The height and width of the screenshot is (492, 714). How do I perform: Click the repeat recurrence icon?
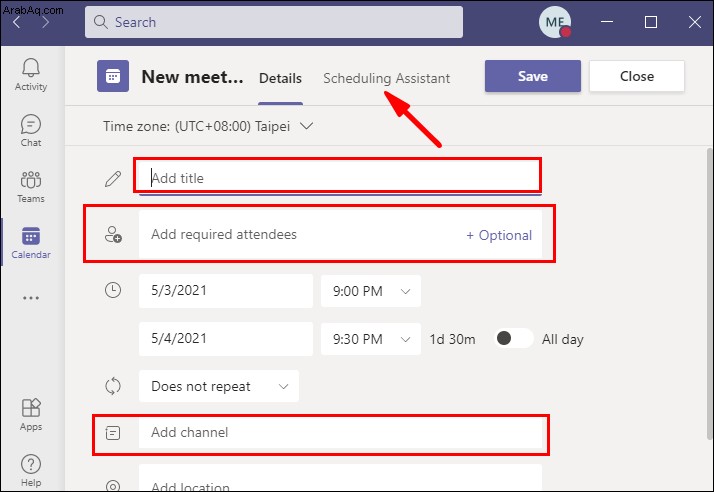click(x=112, y=386)
